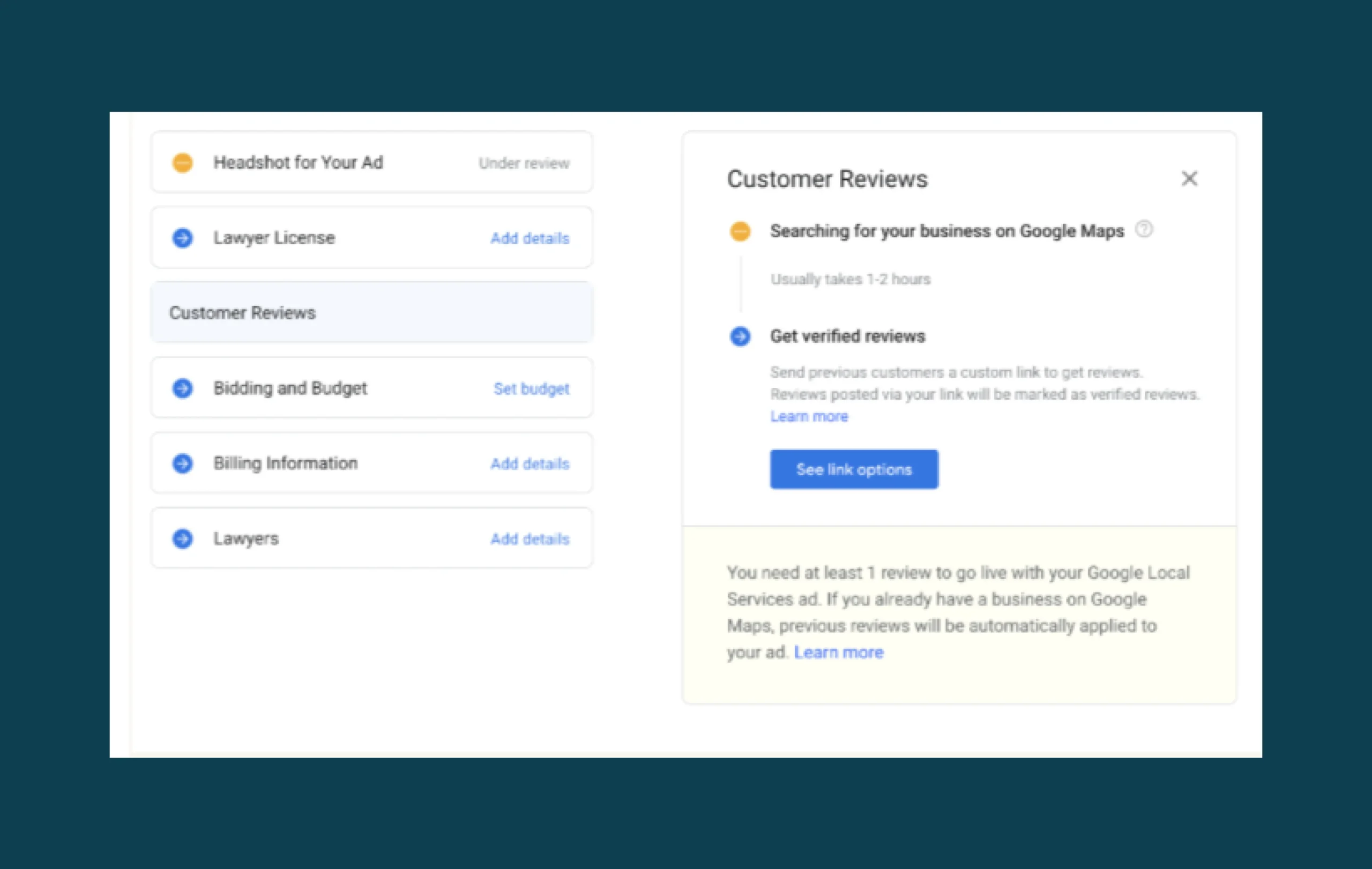The width and height of the screenshot is (1372, 869).
Task: Click the Usually takes 1-2 hours text
Action: [850, 279]
